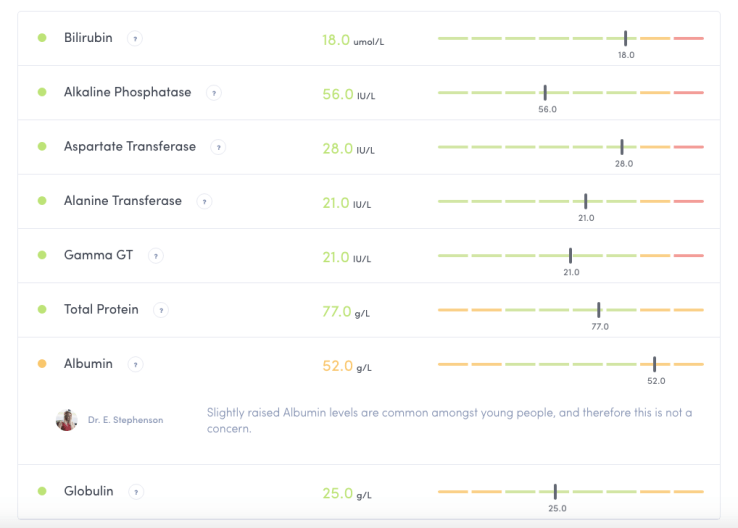Click the Total Protein range bar marker
Image resolution: width=738 pixels, height=528 pixels.
point(599,310)
